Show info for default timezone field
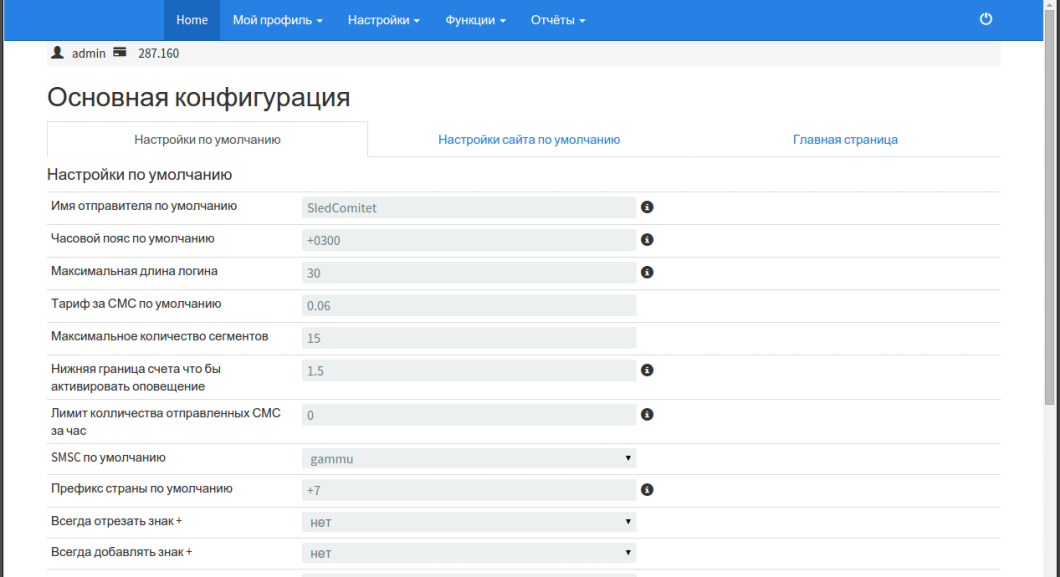 click(647, 239)
